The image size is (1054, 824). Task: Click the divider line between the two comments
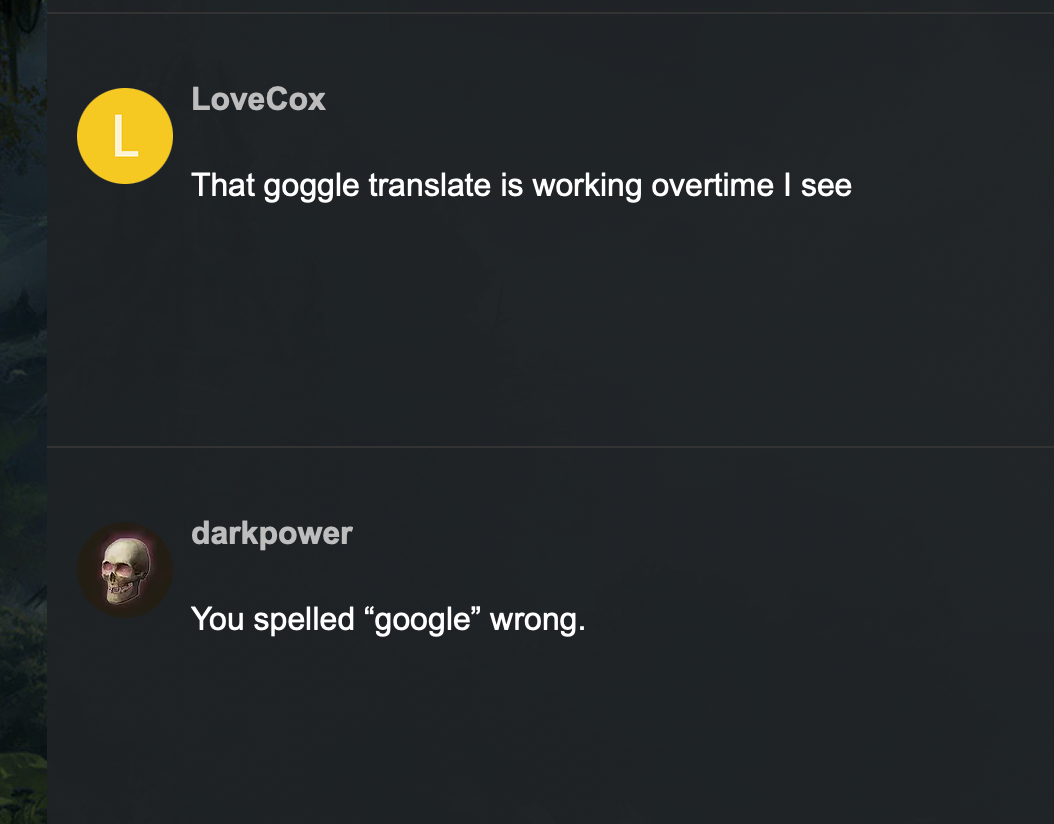(550, 447)
